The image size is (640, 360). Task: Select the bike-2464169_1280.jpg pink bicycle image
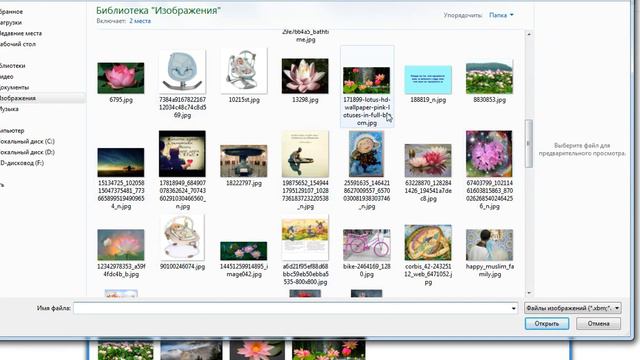(367, 245)
